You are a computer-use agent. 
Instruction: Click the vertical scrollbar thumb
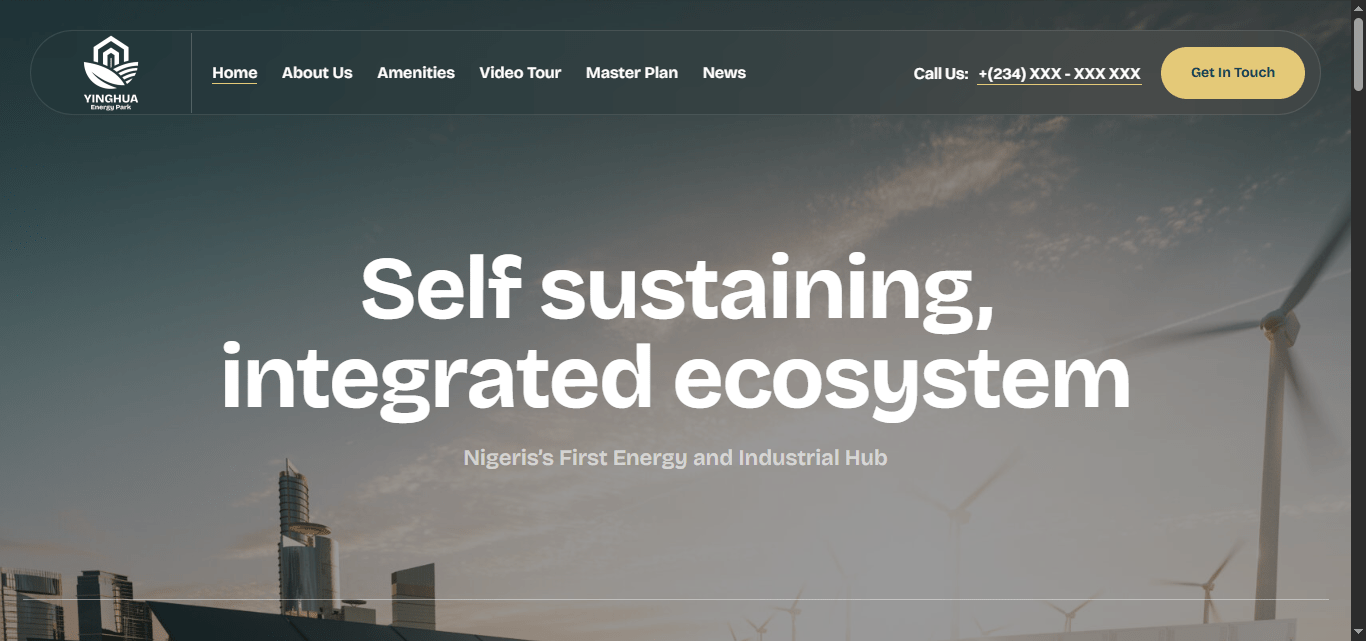point(1358,55)
